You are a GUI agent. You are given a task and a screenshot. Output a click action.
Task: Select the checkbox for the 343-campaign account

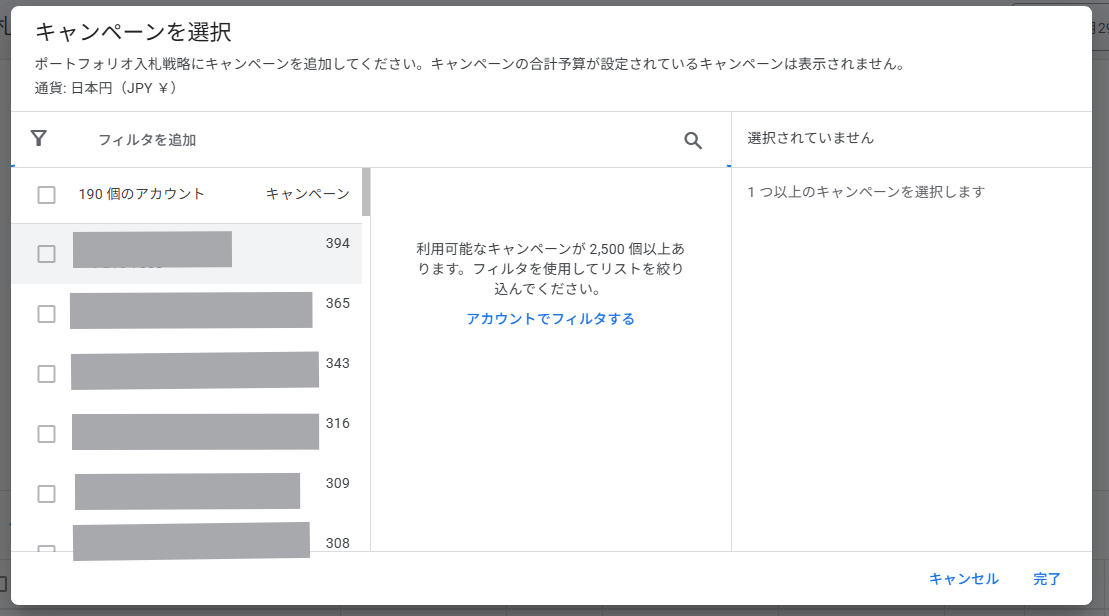[46, 374]
